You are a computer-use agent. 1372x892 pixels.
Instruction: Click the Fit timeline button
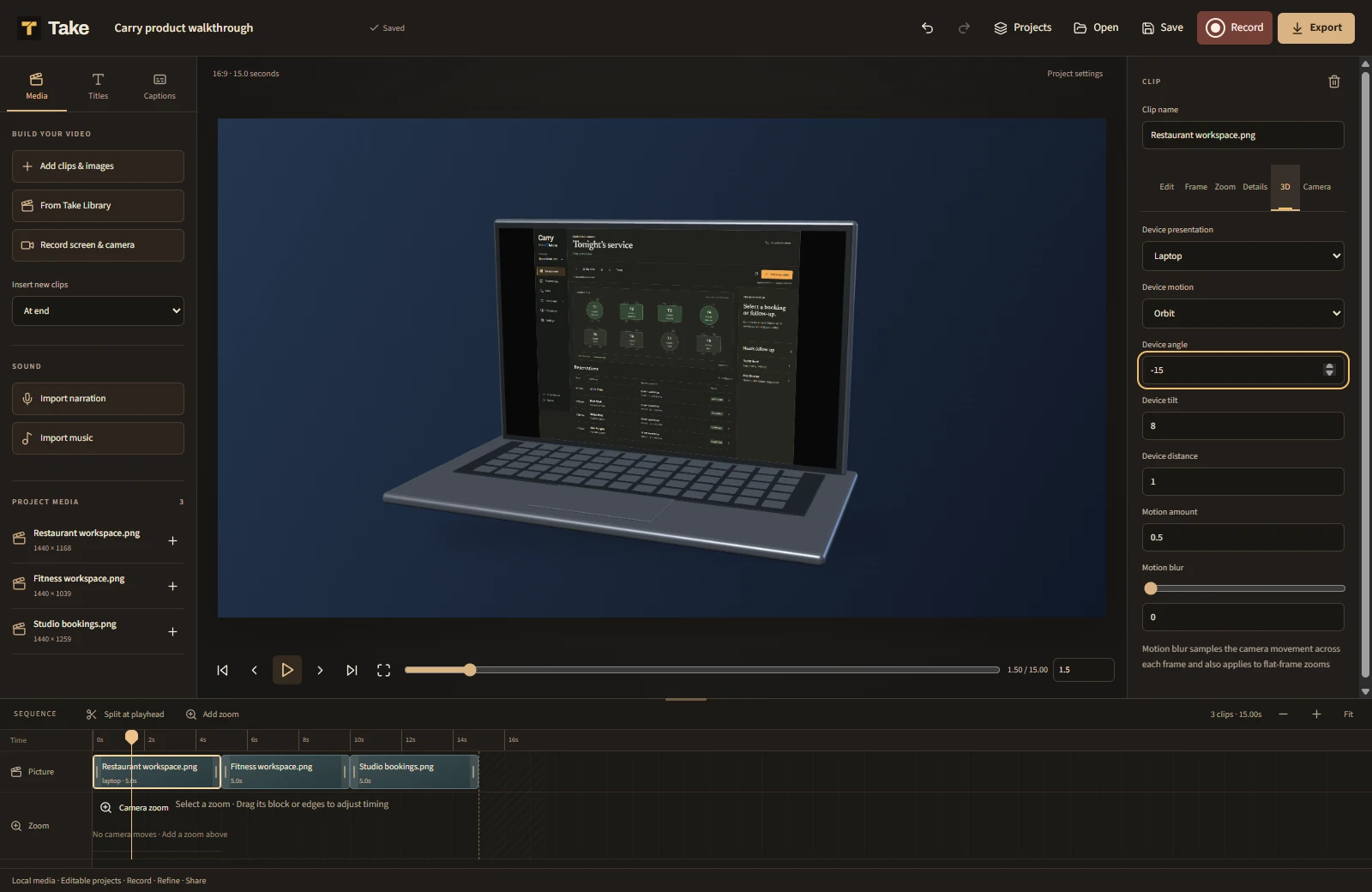[1348, 714]
